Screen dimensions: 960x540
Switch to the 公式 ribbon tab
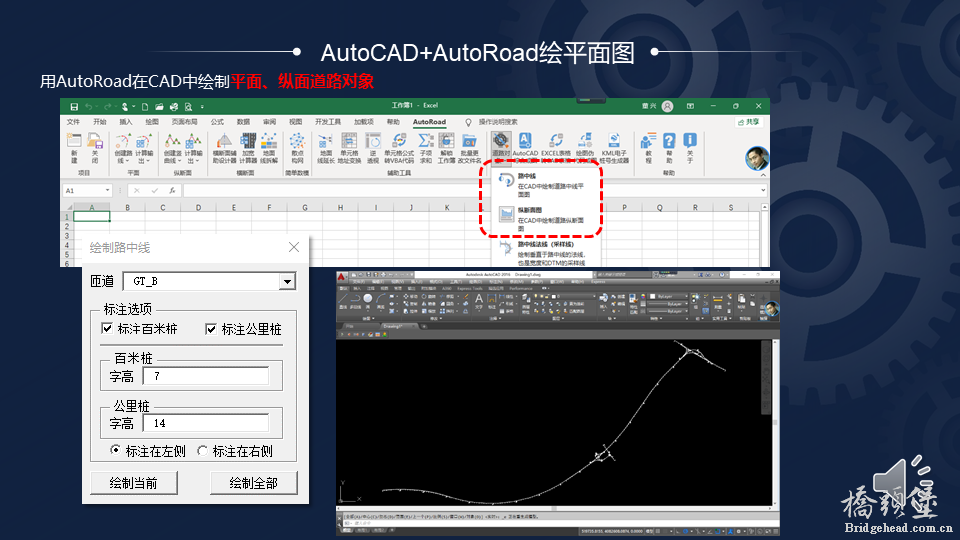(217, 122)
